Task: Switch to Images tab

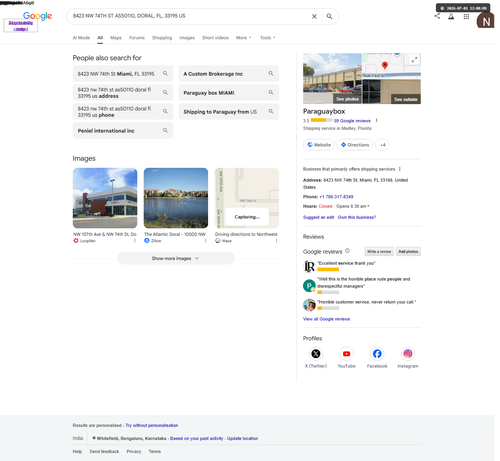Action: click(187, 38)
